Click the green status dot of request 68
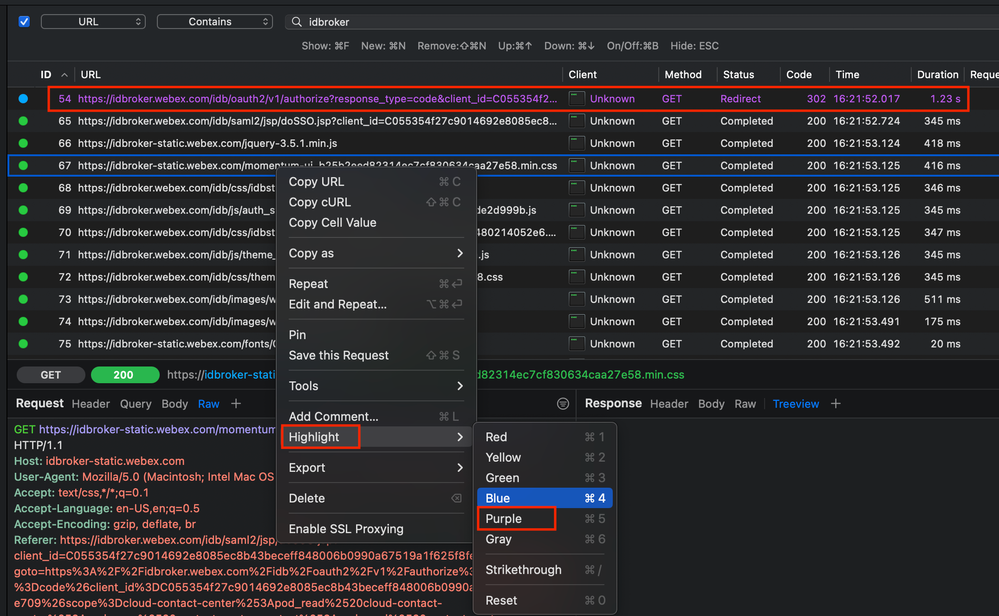The image size is (999, 616). coord(24,188)
